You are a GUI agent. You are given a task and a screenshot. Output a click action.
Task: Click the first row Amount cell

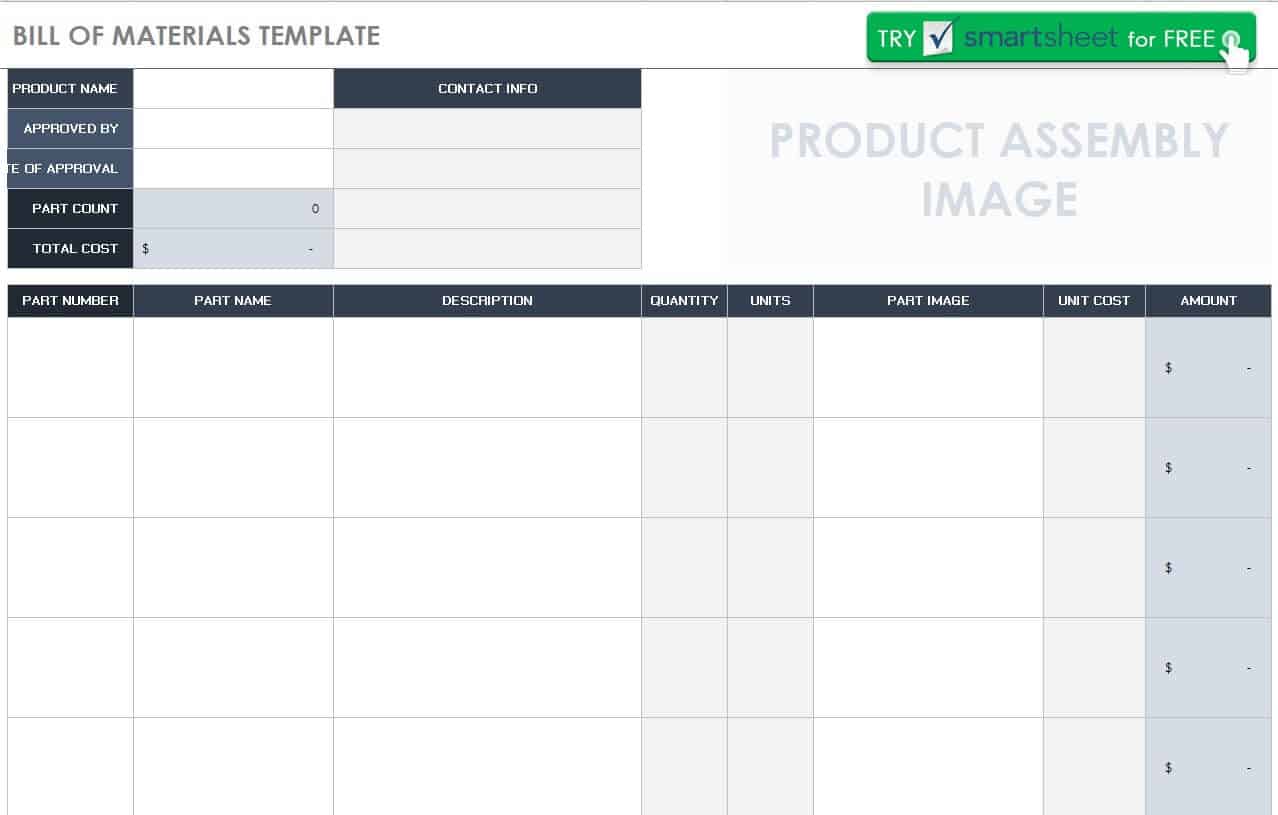coord(1208,367)
